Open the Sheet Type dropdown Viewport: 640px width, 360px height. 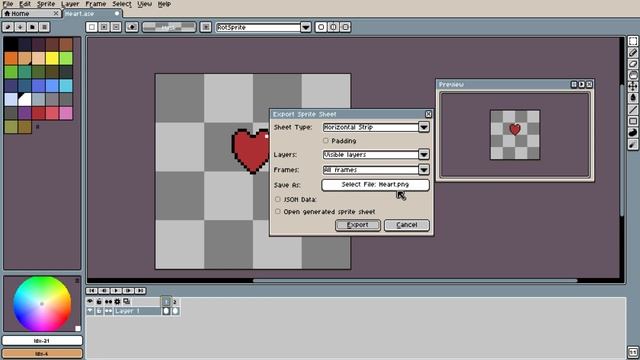click(424, 127)
